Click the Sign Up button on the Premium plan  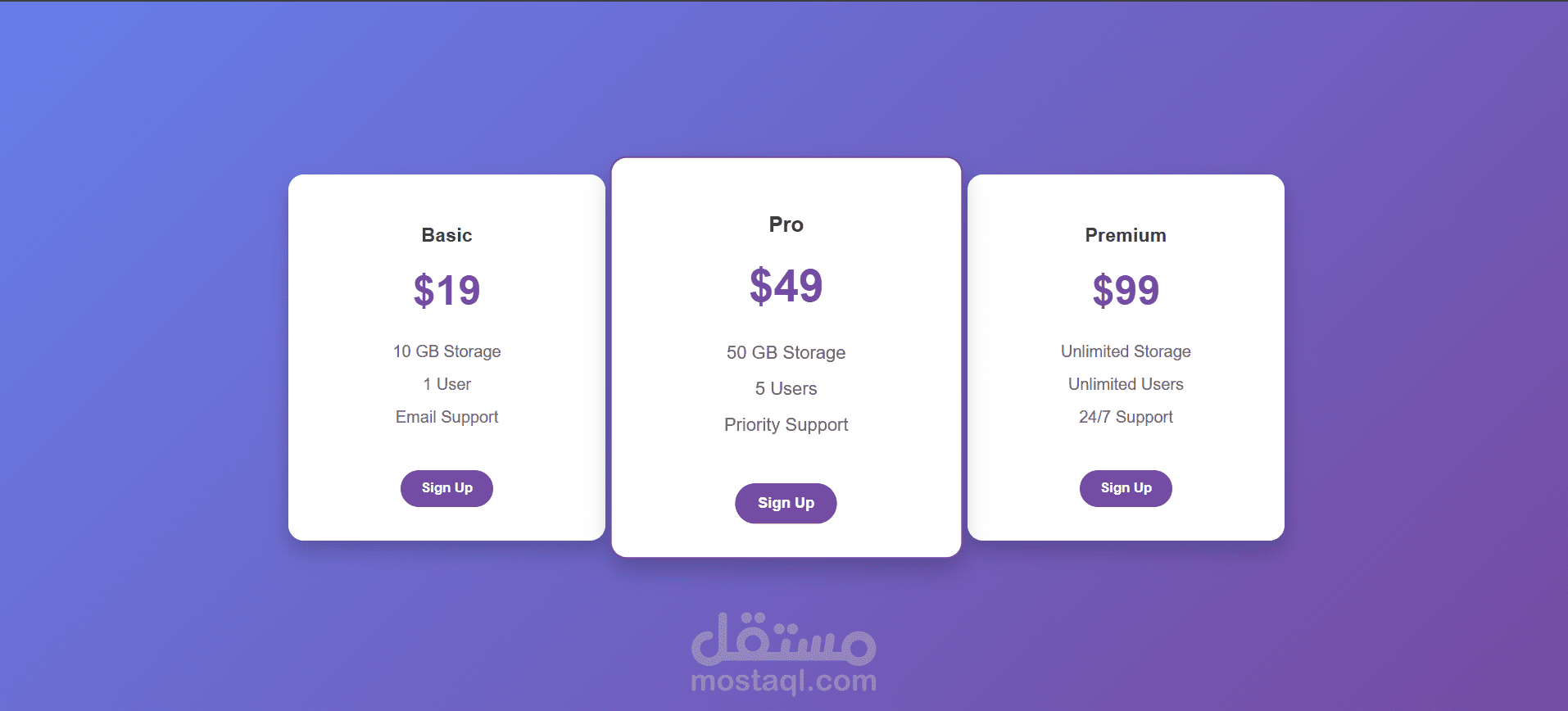pos(1126,487)
